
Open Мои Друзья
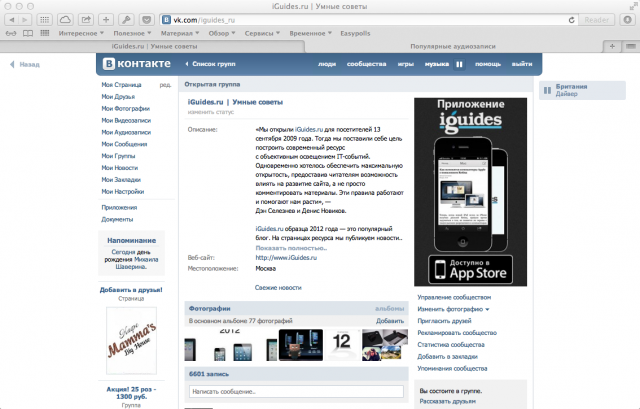(118, 97)
